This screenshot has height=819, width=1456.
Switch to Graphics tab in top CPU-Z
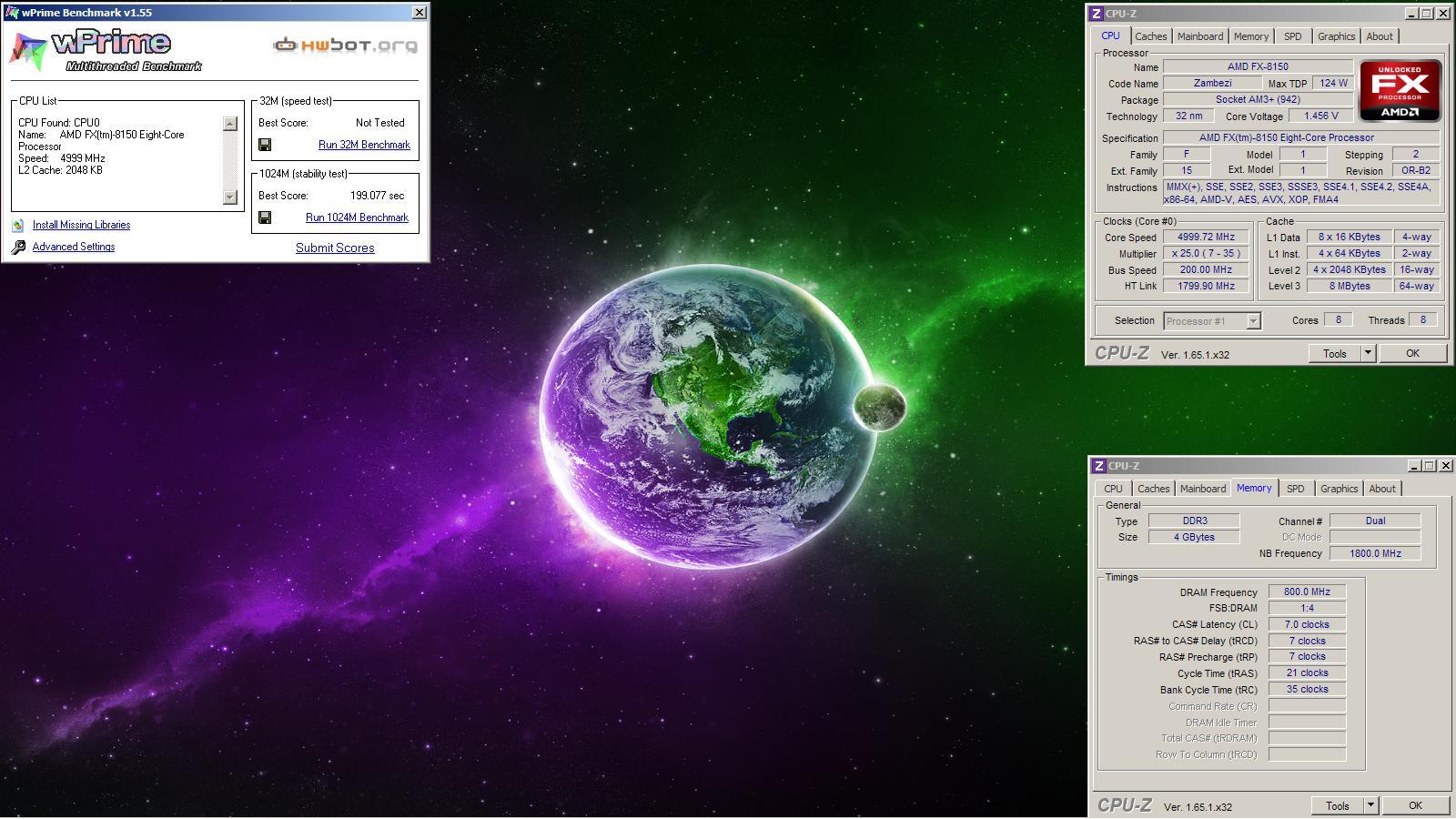pyautogui.click(x=1336, y=36)
